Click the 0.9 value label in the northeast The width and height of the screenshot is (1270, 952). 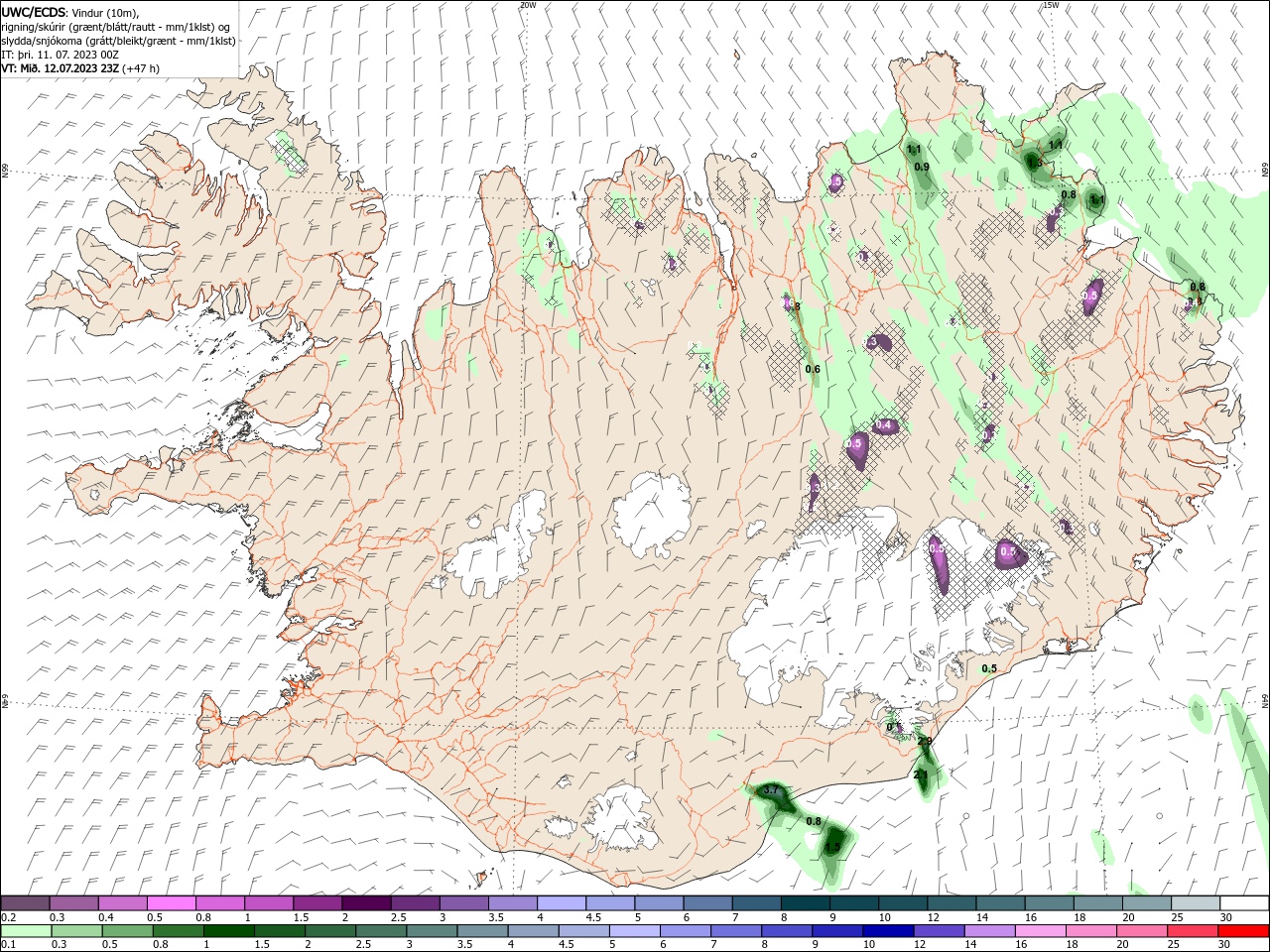coord(922,167)
